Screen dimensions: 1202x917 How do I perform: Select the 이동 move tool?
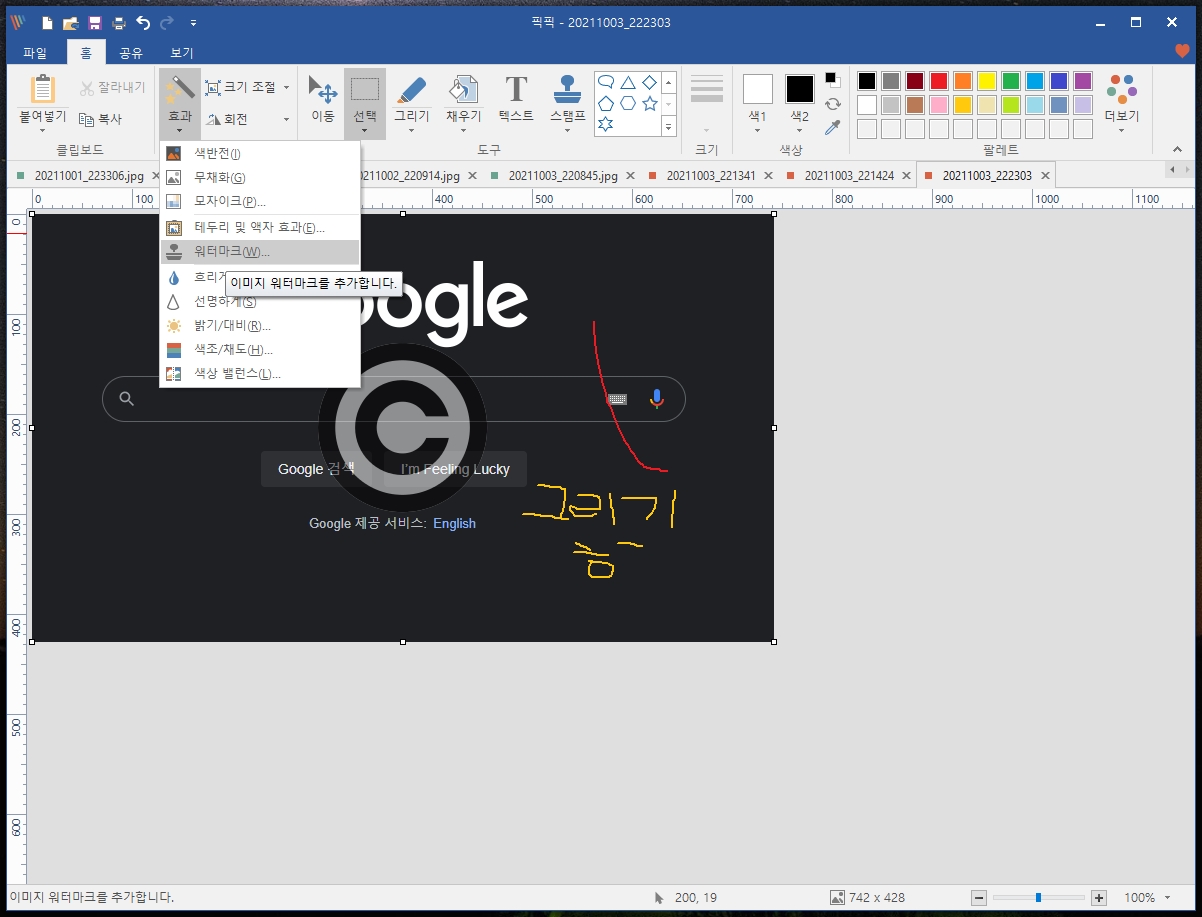pyautogui.click(x=323, y=101)
